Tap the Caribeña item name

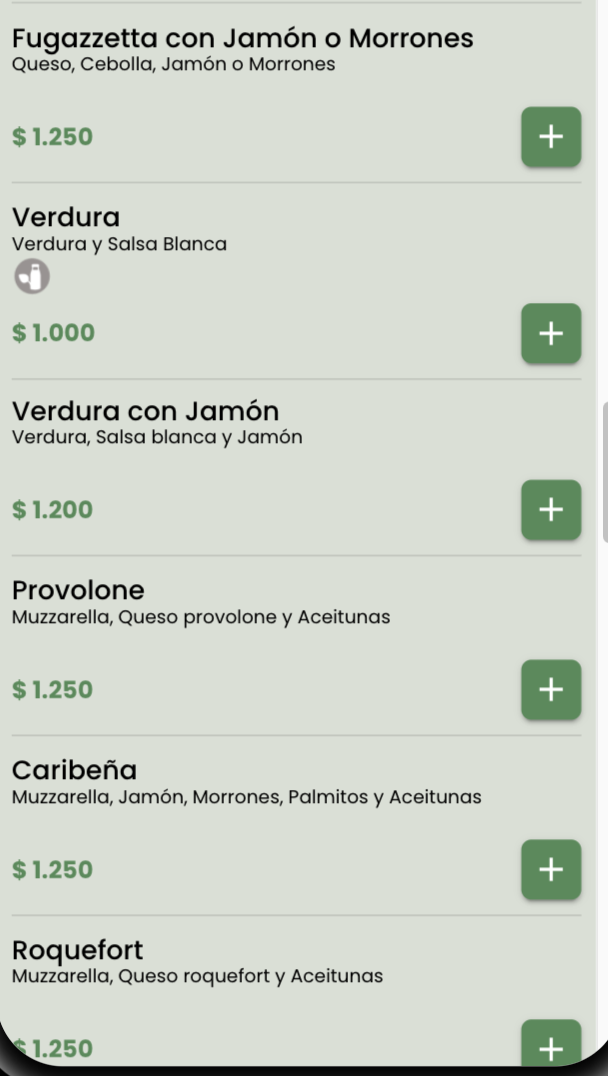75,770
